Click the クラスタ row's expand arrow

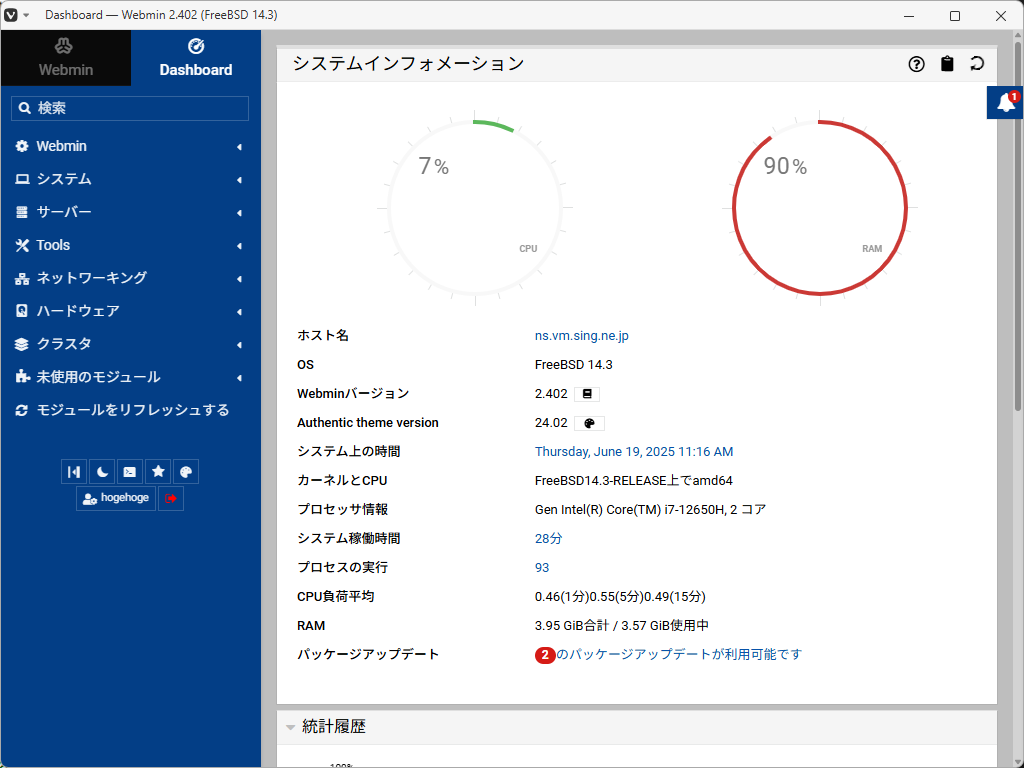240,345
